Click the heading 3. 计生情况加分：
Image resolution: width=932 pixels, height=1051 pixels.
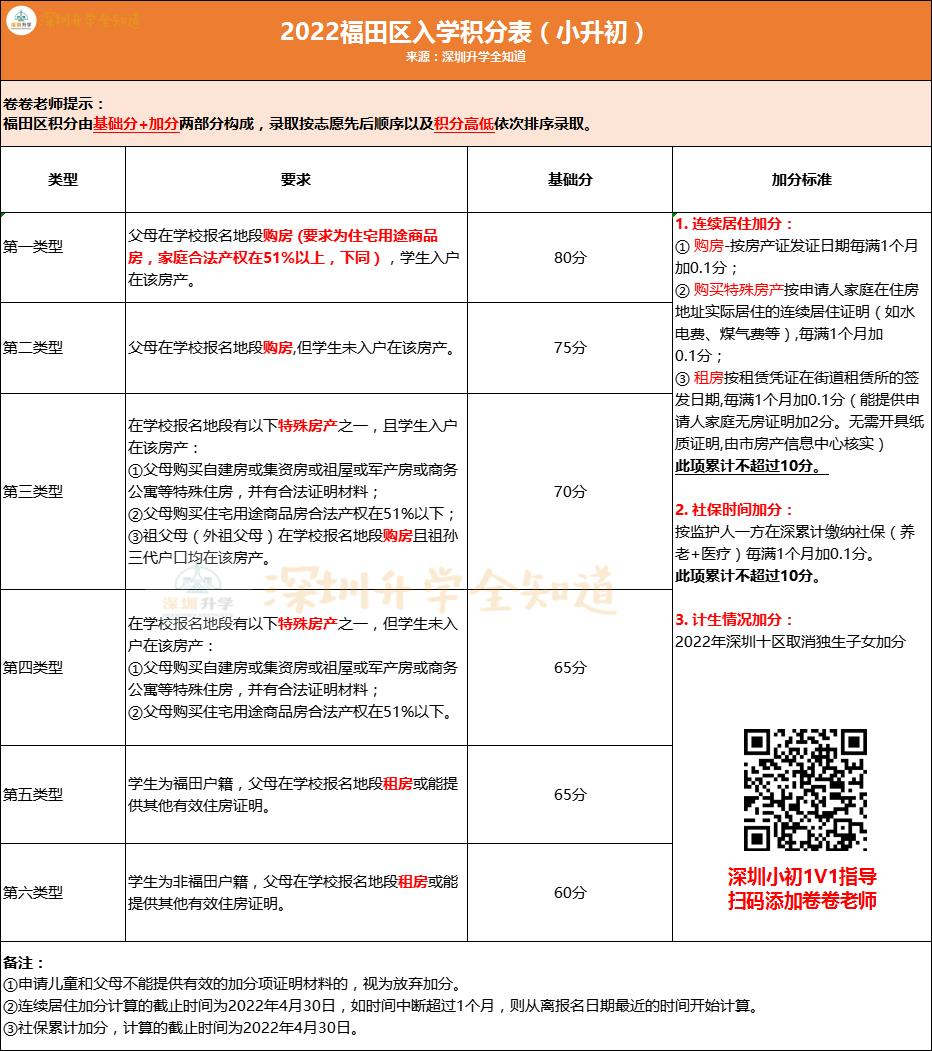pos(734,620)
